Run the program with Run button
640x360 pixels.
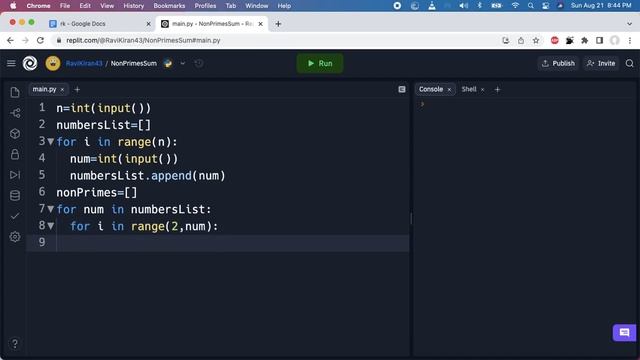(x=320, y=63)
